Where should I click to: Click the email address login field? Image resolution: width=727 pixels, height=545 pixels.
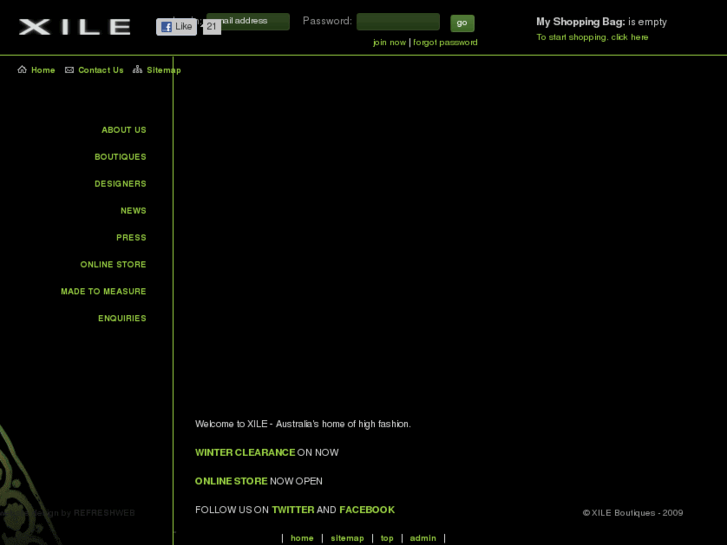(248, 21)
